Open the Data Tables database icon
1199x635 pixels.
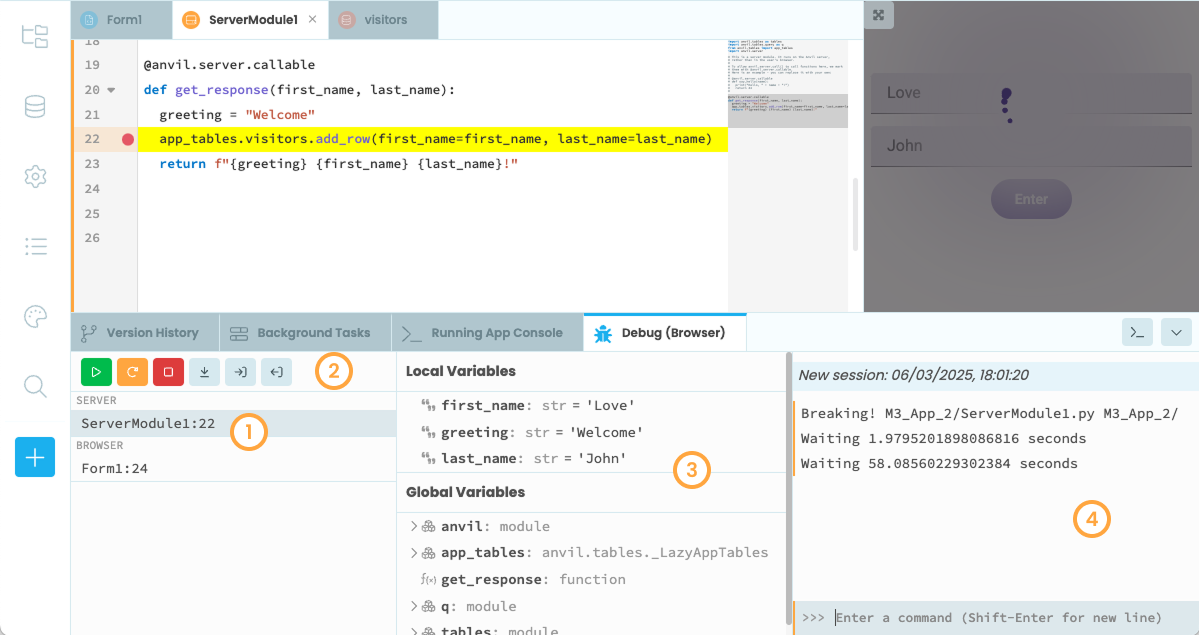tap(34, 106)
